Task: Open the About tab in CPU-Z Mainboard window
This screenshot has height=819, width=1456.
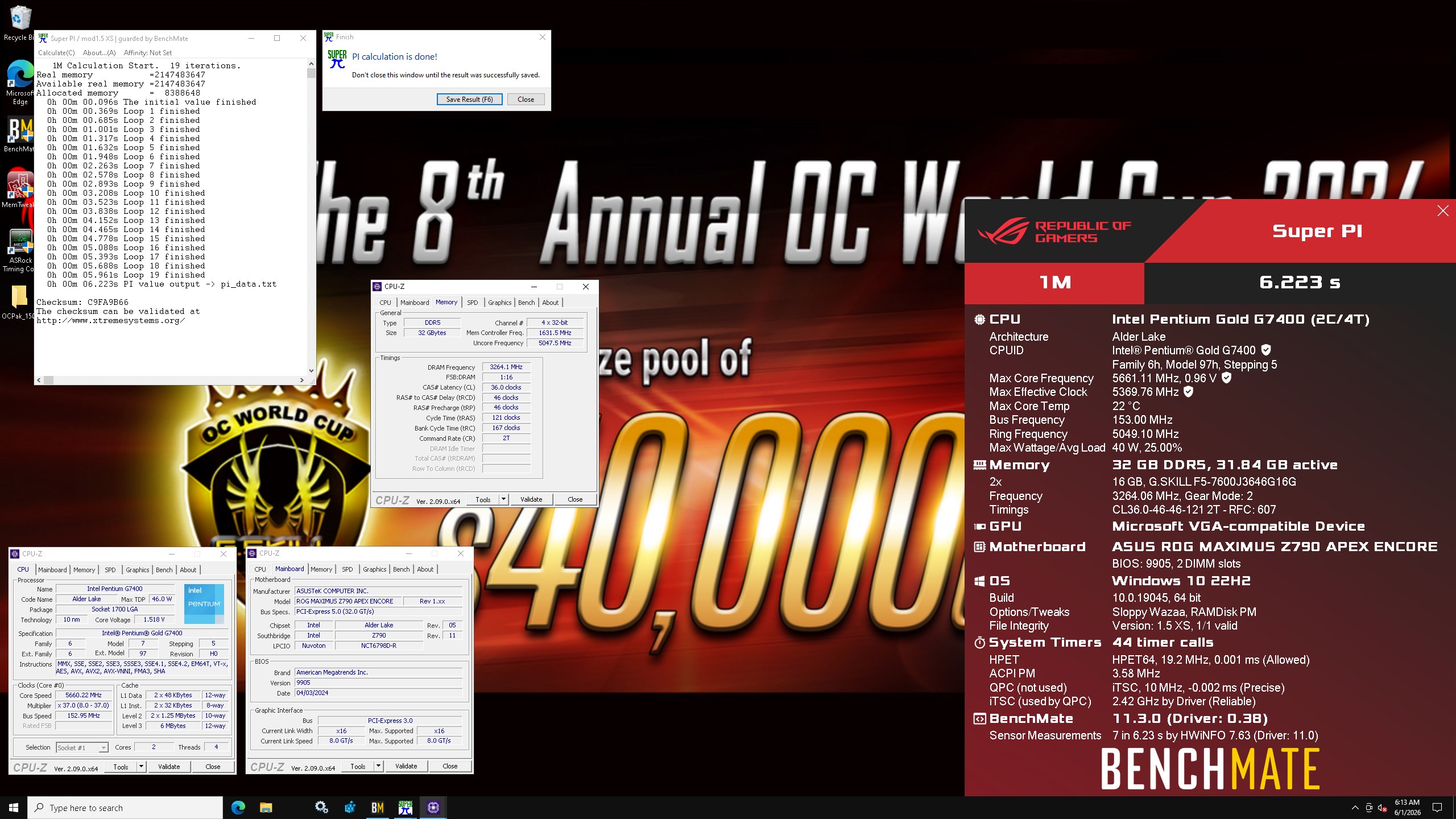Action: pos(425,569)
